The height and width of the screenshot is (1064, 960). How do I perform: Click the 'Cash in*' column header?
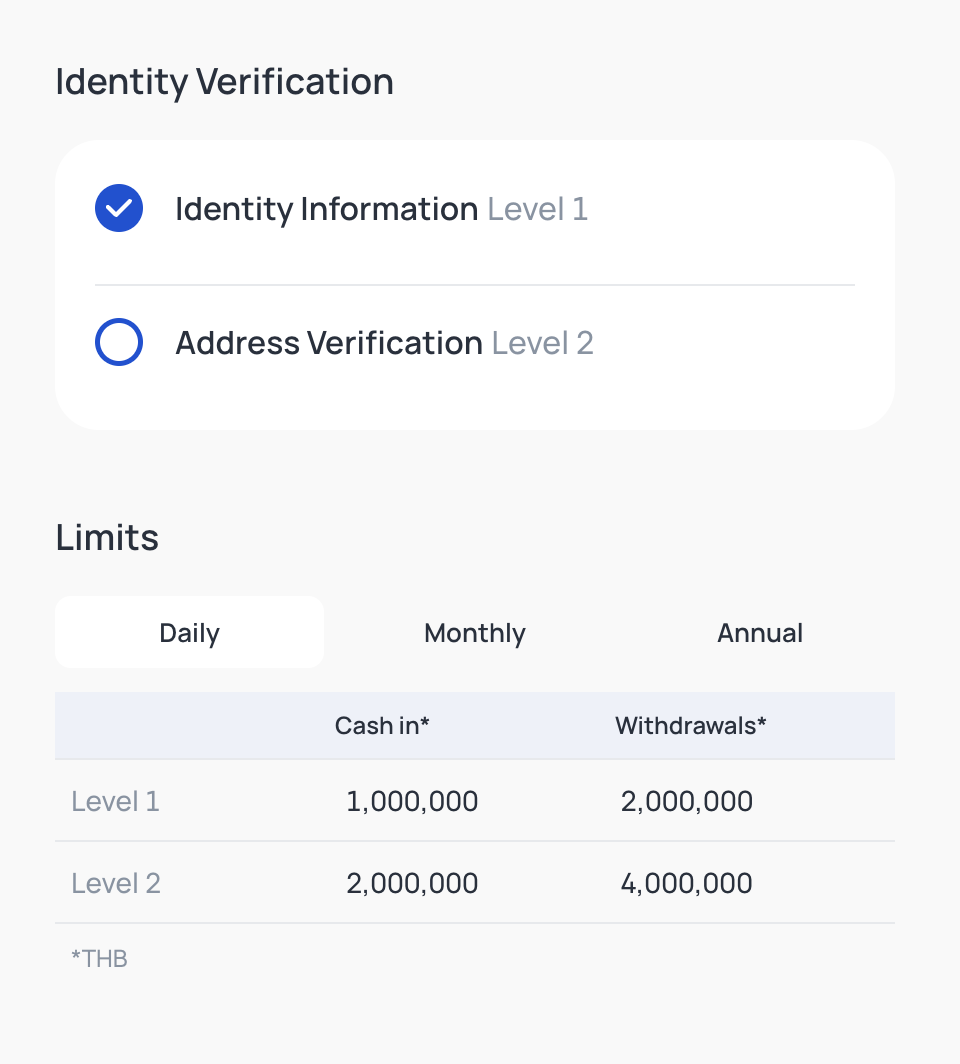pyautogui.click(x=382, y=725)
